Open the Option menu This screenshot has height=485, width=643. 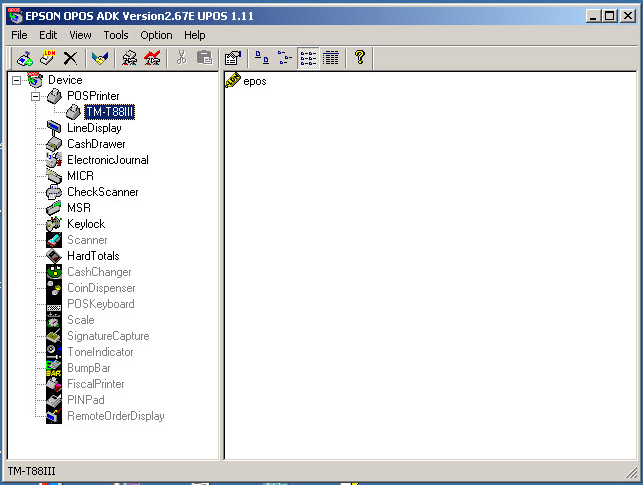tap(156, 35)
